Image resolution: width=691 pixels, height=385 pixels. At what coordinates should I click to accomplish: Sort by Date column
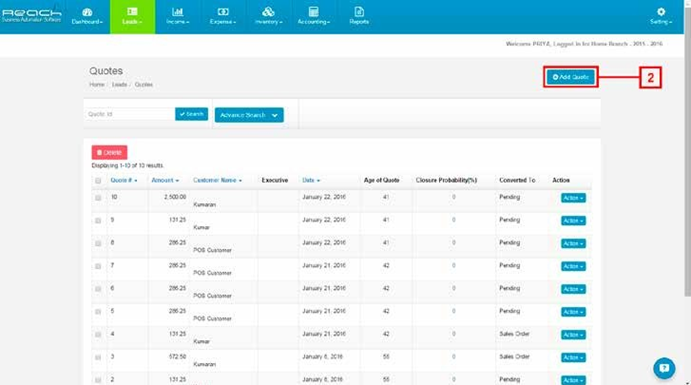click(311, 180)
